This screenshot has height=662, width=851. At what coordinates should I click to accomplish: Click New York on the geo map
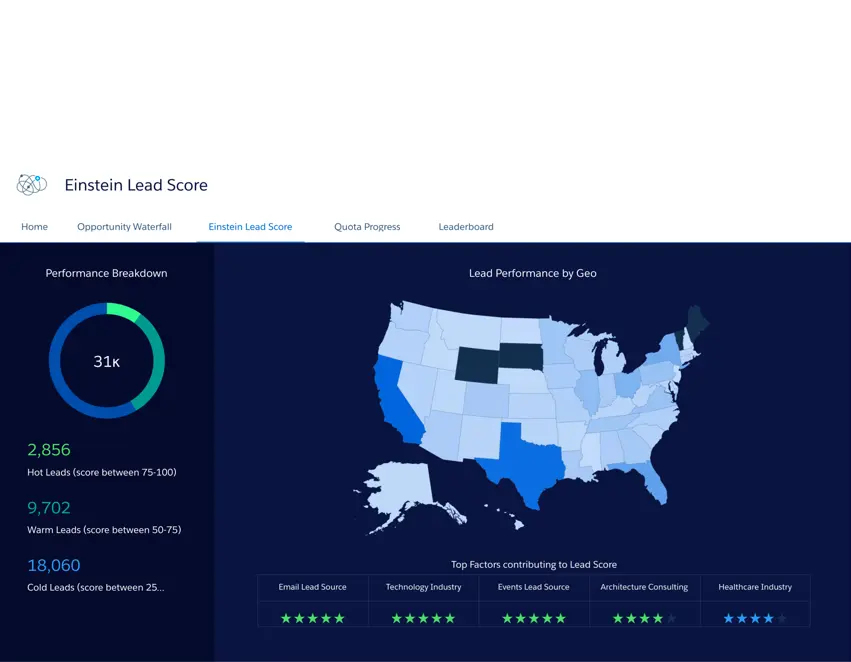663,352
